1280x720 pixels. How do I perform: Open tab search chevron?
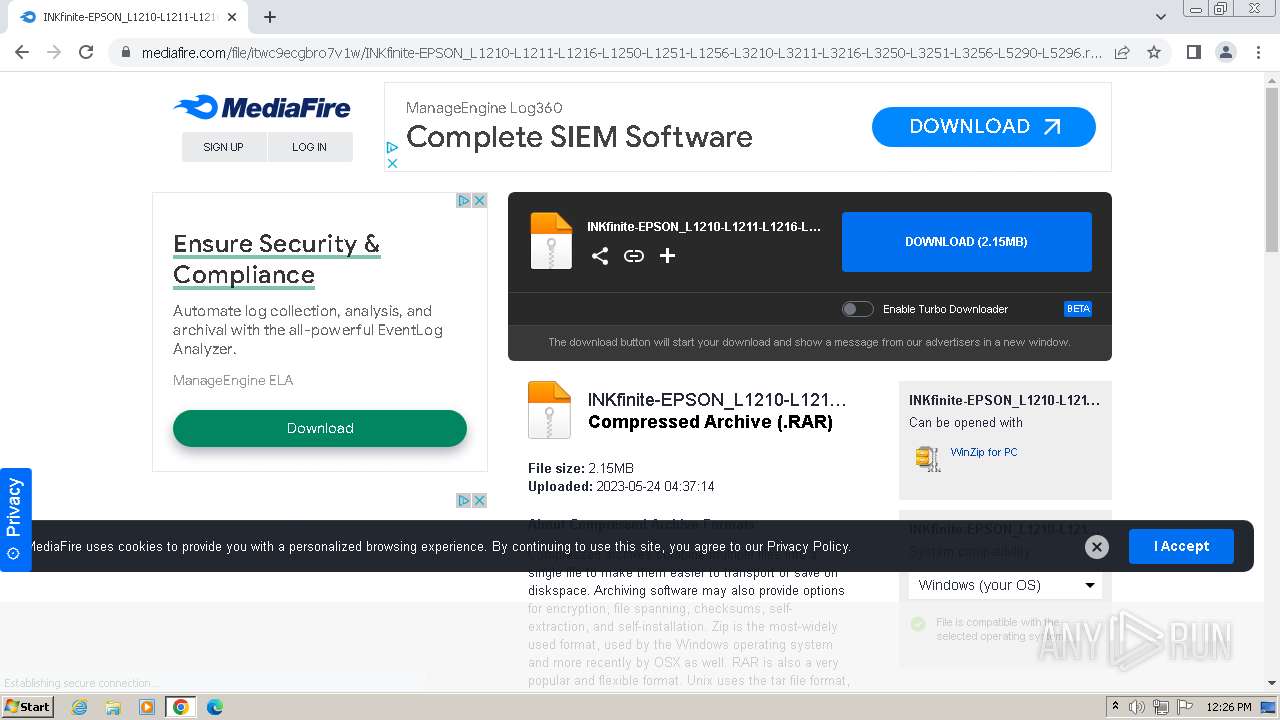(1160, 17)
